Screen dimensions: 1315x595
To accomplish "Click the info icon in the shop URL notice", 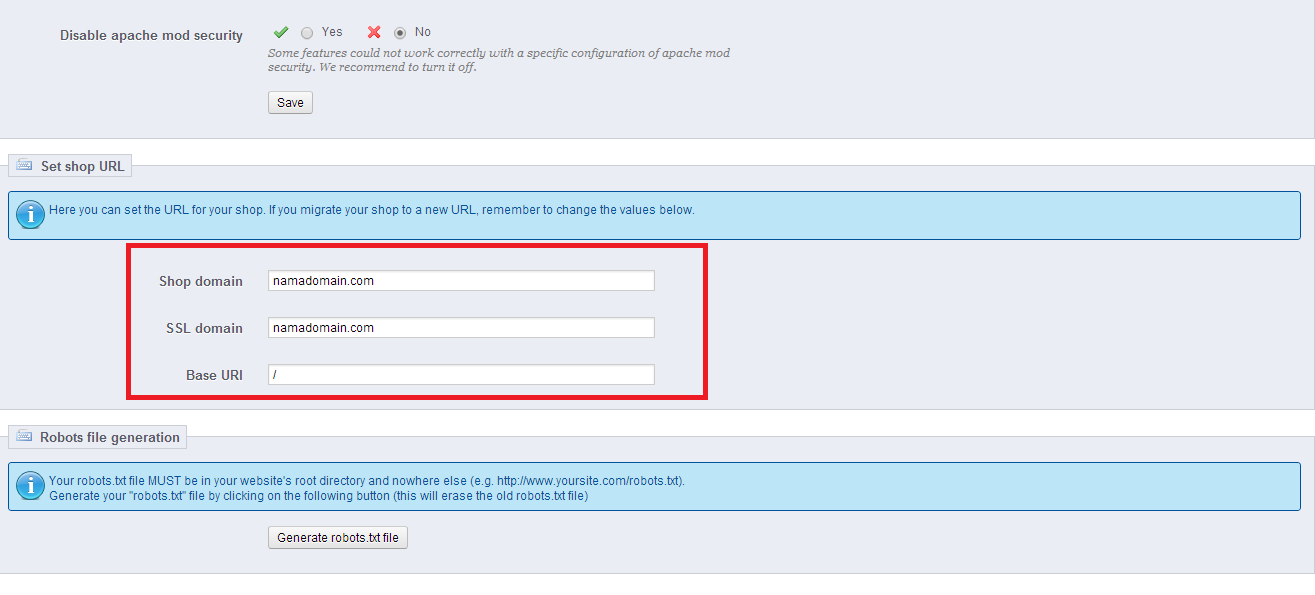I will (29, 214).
